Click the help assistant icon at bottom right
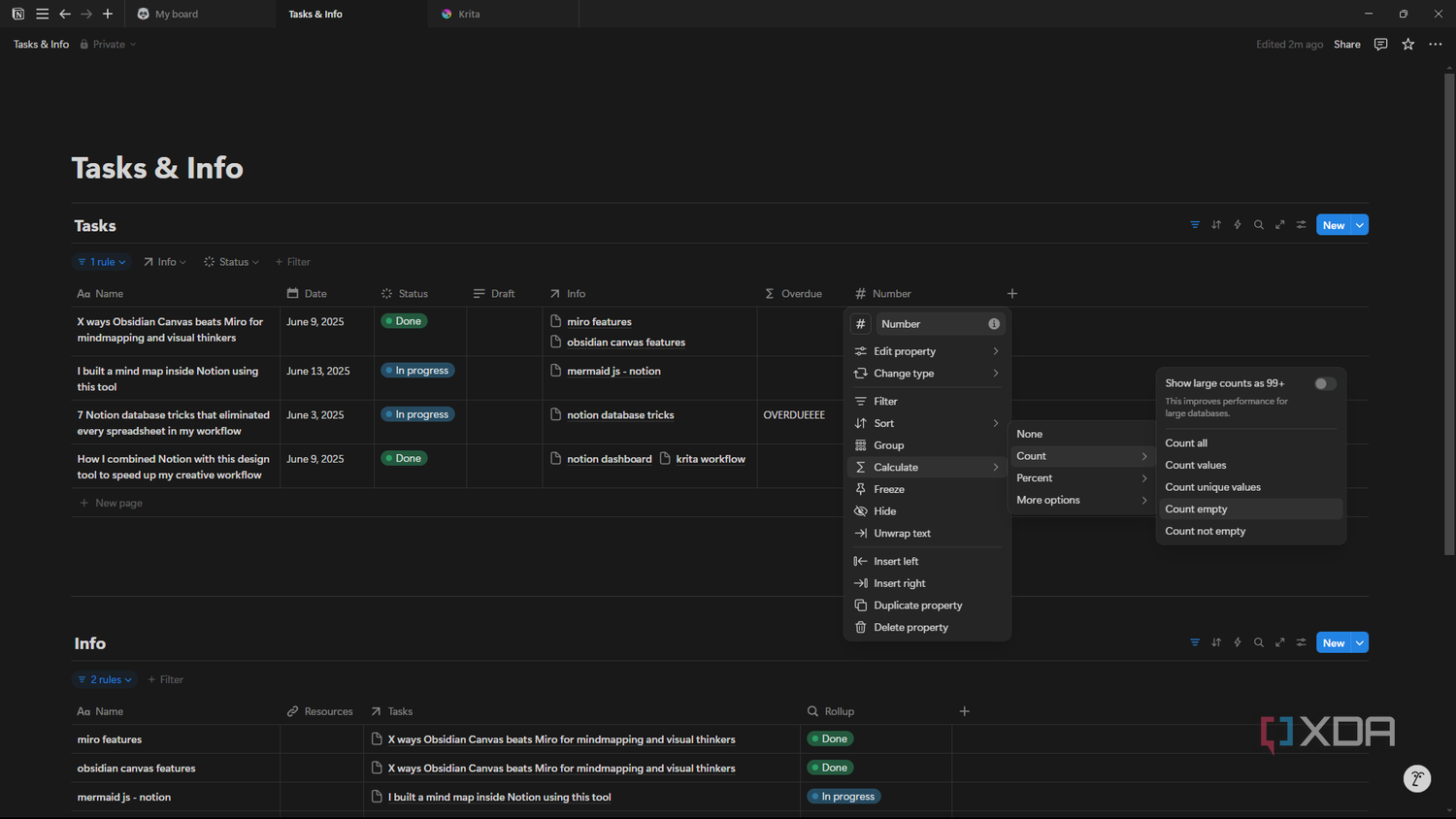 1417,778
